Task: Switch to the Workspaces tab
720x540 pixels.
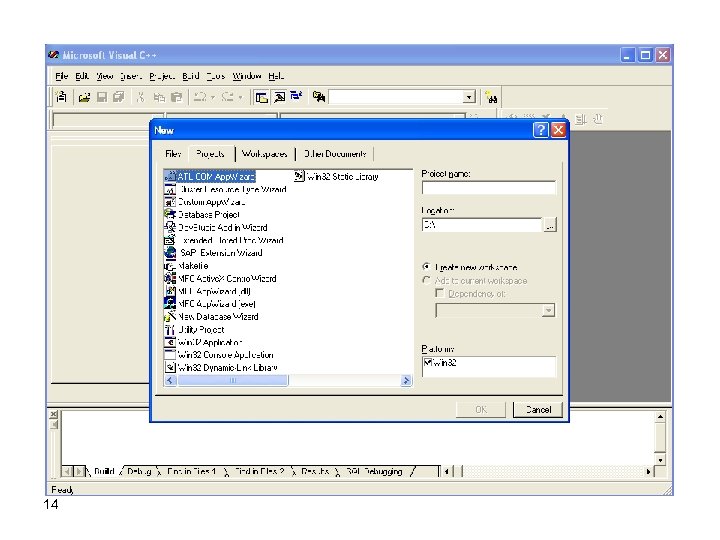Action: [265, 154]
